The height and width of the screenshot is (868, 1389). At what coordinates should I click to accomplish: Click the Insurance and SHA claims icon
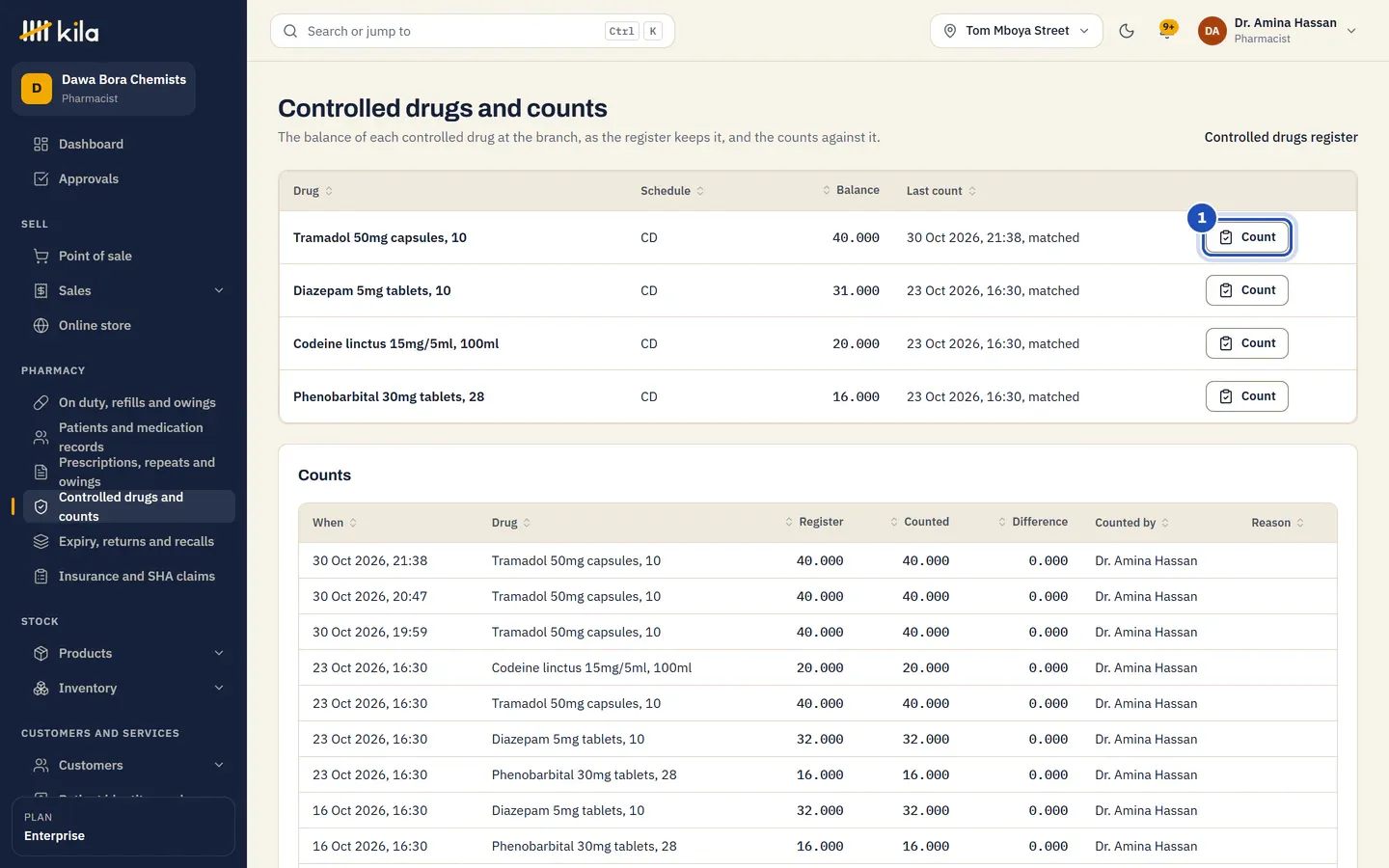pyautogui.click(x=41, y=576)
